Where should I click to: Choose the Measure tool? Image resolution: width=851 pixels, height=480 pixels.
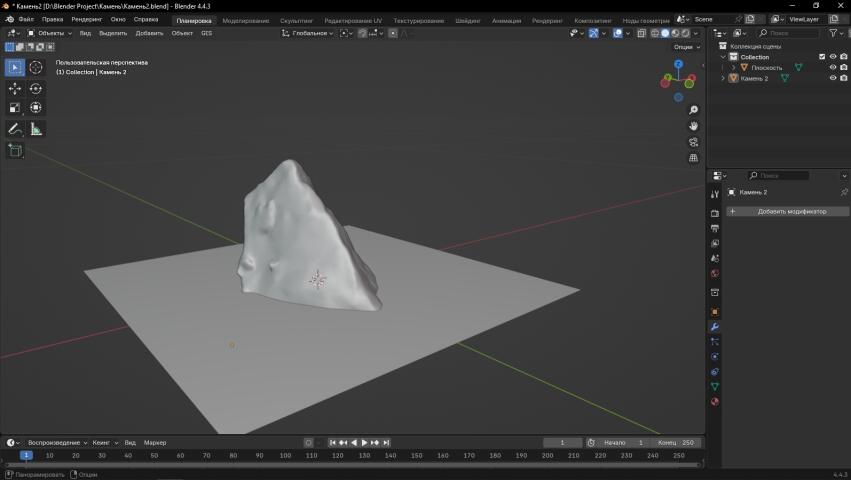click(36, 129)
